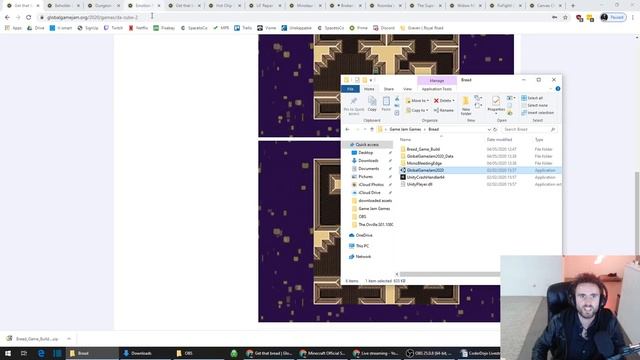Select the MonoBleedingEdge folder
The width and height of the screenshot is (640, 360).
click(424, 163)
